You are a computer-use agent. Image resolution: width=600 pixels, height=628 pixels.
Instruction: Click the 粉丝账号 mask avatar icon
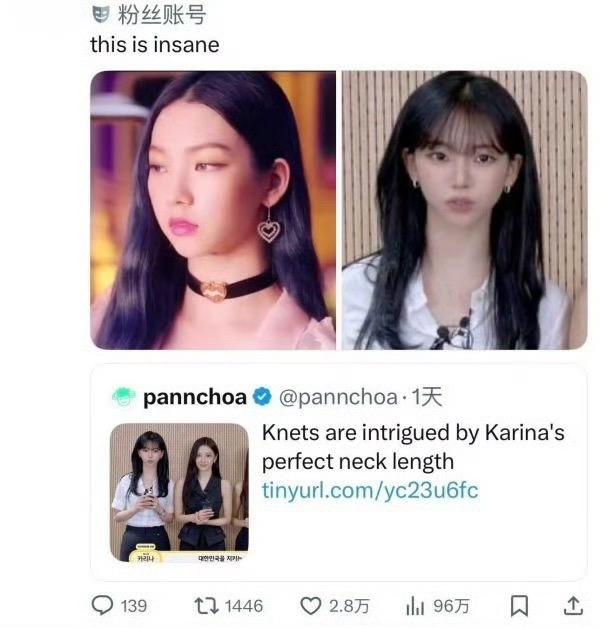coord(100,14)
